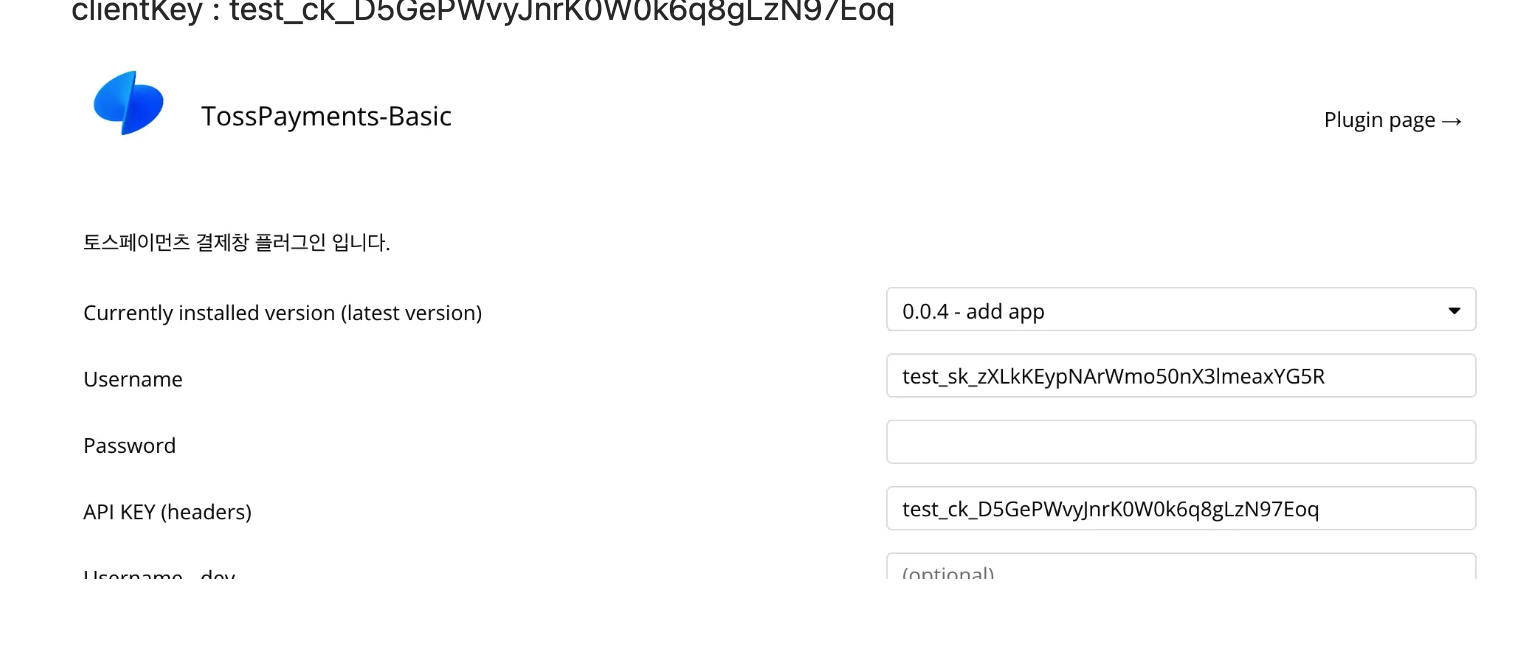Image resolution: width=1536 pixels, height=666 pixels.
Task: Click the API KEY (headers) label
Action: tap(167, 512)
